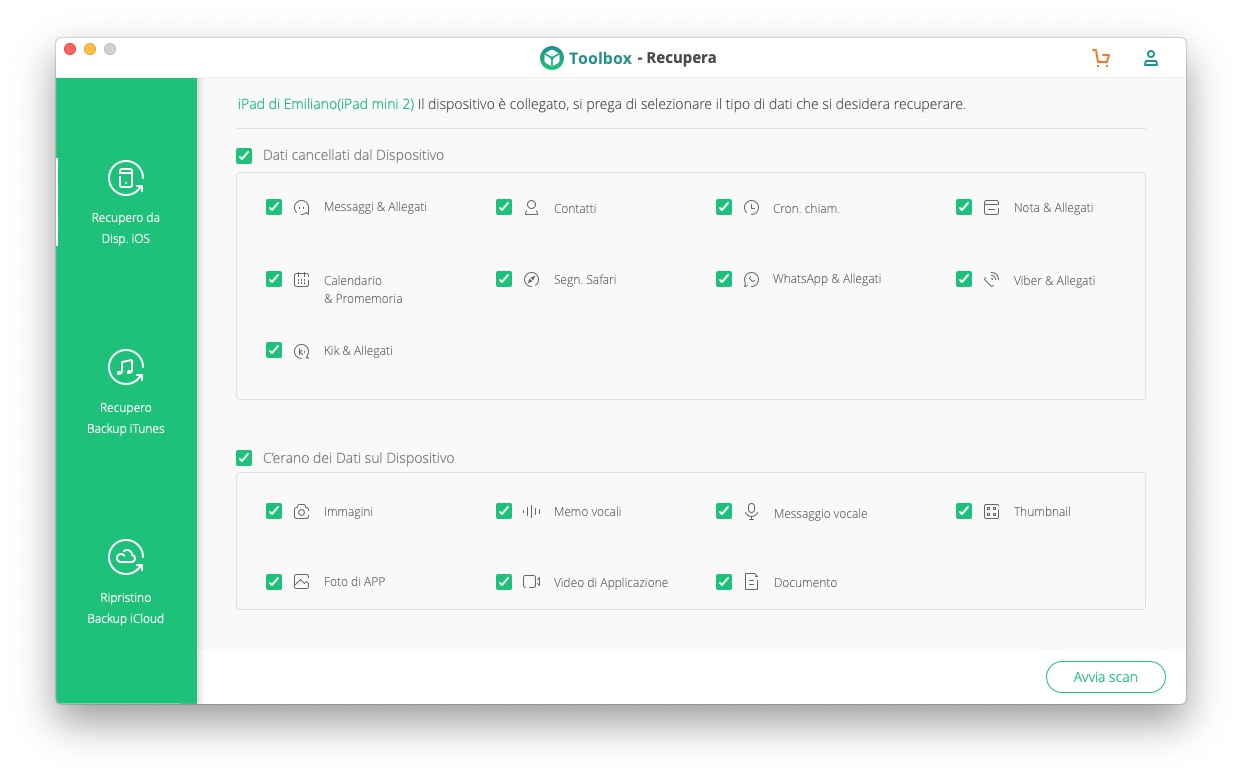Click the Memo vocali waveform icon
The image size is (1242, 778).
pyautogui.click(x=532, y=511)
